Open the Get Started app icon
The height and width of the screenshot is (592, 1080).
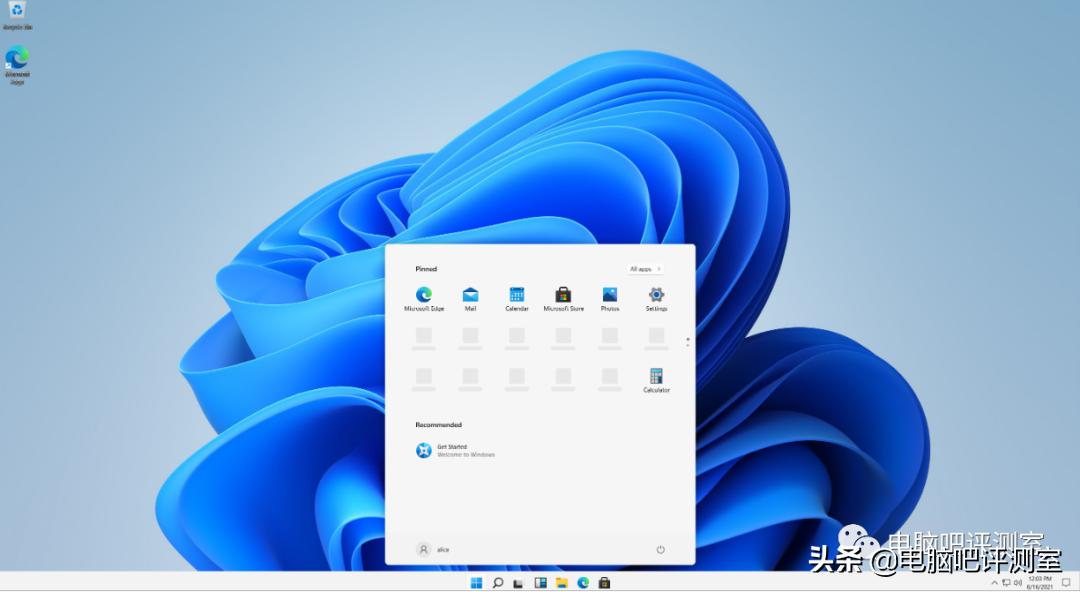(x=425, y=450)
